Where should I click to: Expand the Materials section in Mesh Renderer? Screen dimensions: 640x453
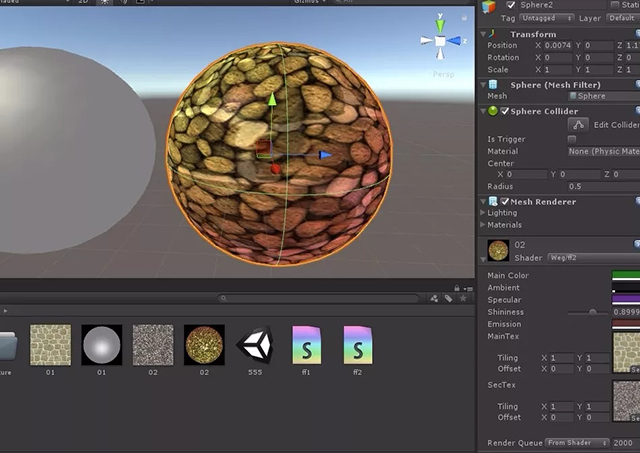[483, 225]
